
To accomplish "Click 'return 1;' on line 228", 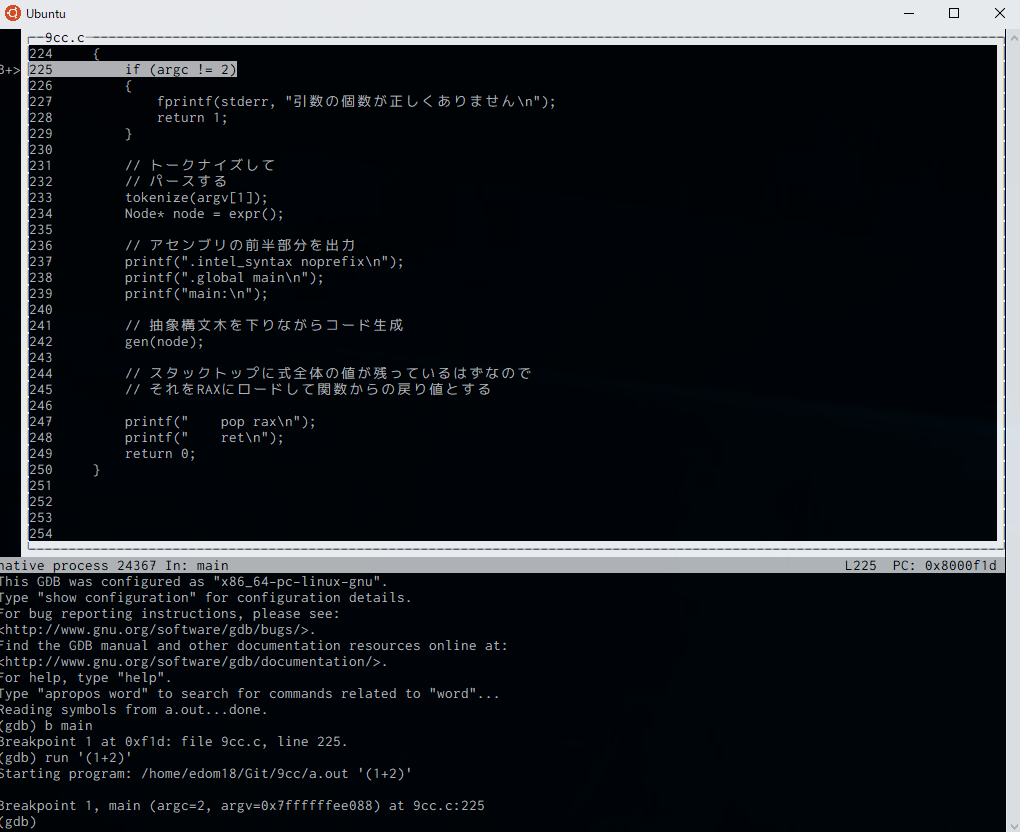I will pos(192,118).
